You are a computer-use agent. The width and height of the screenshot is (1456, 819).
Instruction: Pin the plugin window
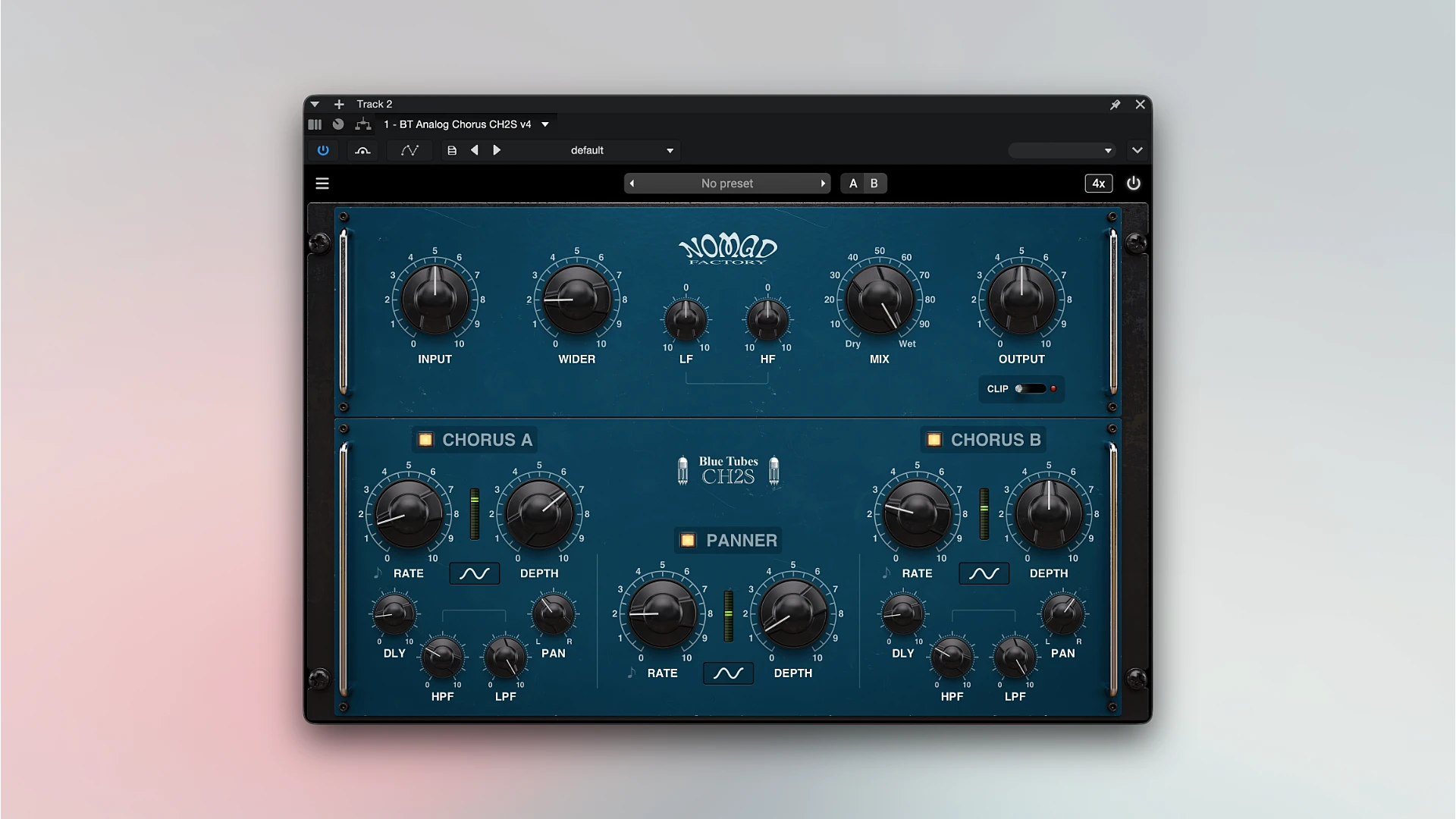[x=1115, y=105]
